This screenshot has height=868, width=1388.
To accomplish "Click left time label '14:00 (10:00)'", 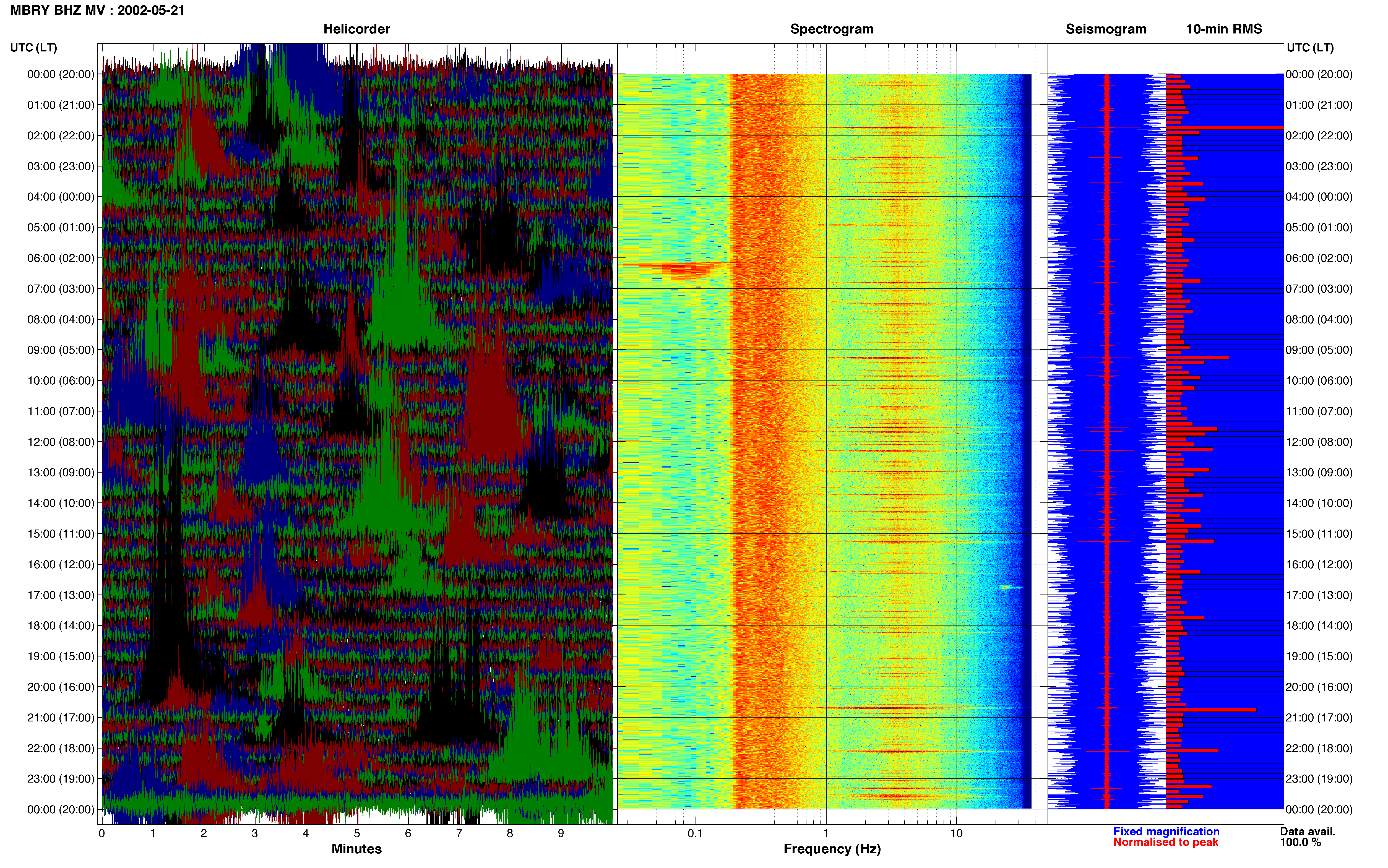I will point(61,504).
